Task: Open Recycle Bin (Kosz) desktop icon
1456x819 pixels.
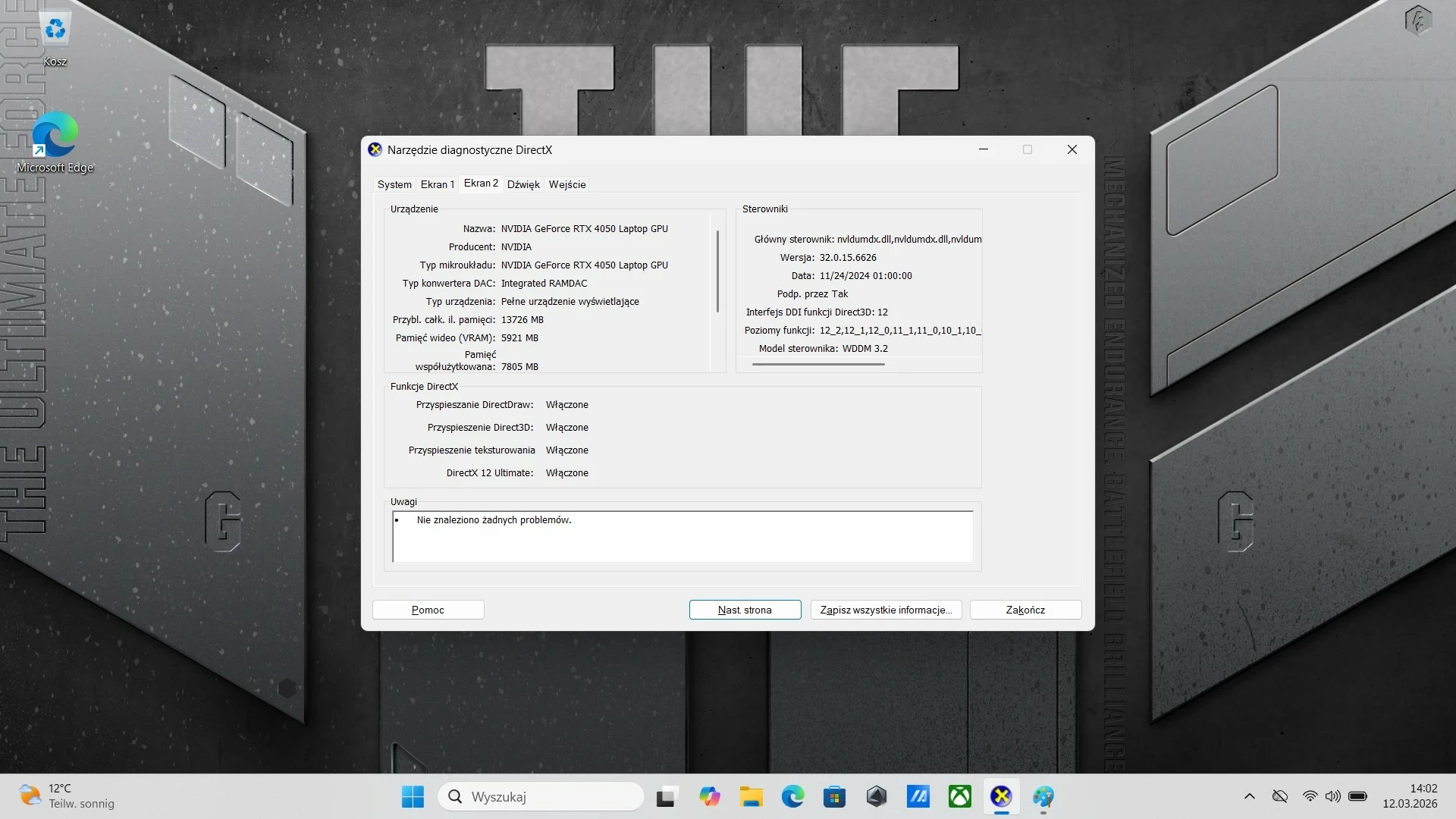Action: [x=55, y=38]
